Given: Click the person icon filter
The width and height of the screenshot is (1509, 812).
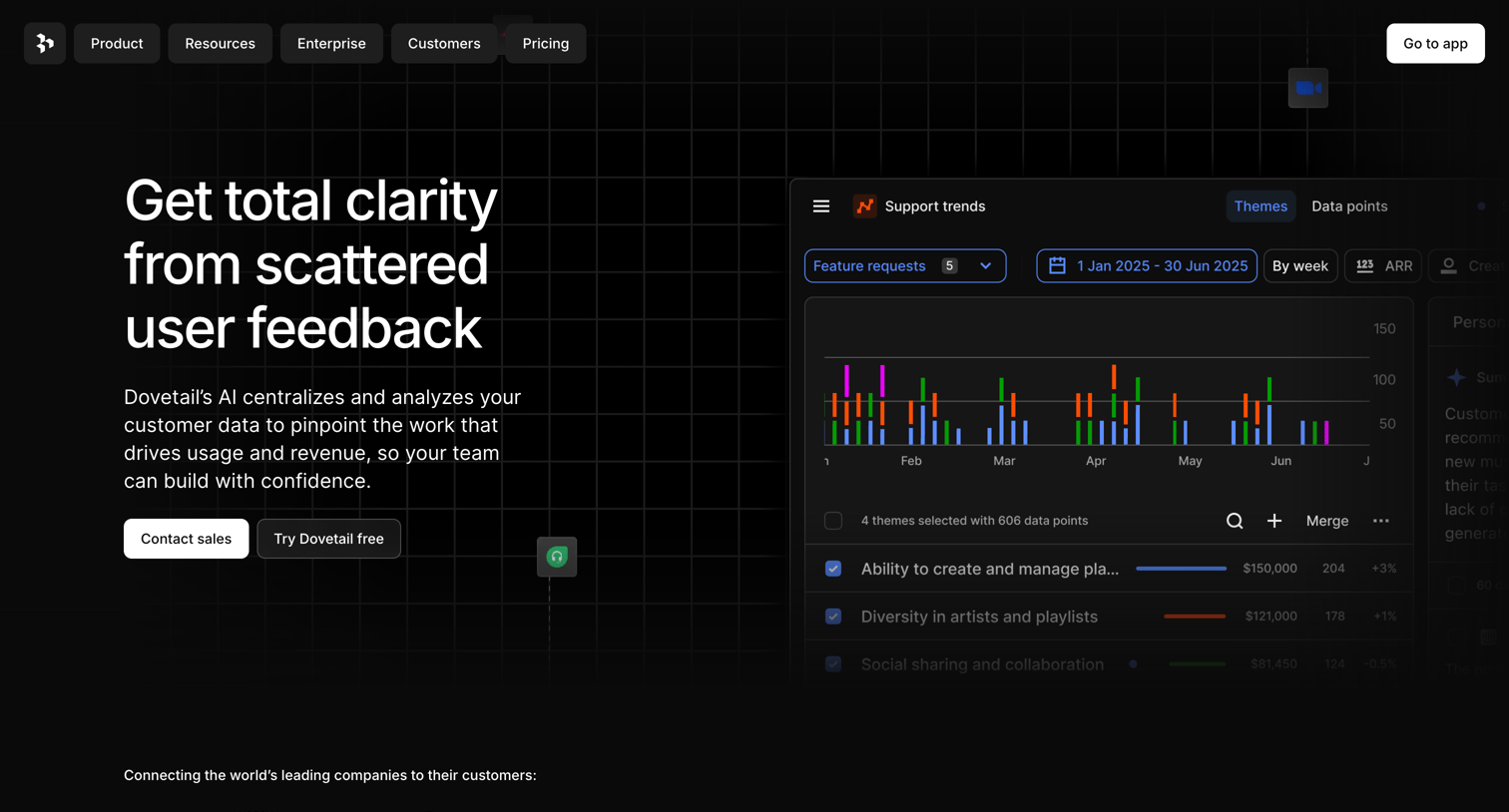Looking at the screenshot, I should [1449, 265].
